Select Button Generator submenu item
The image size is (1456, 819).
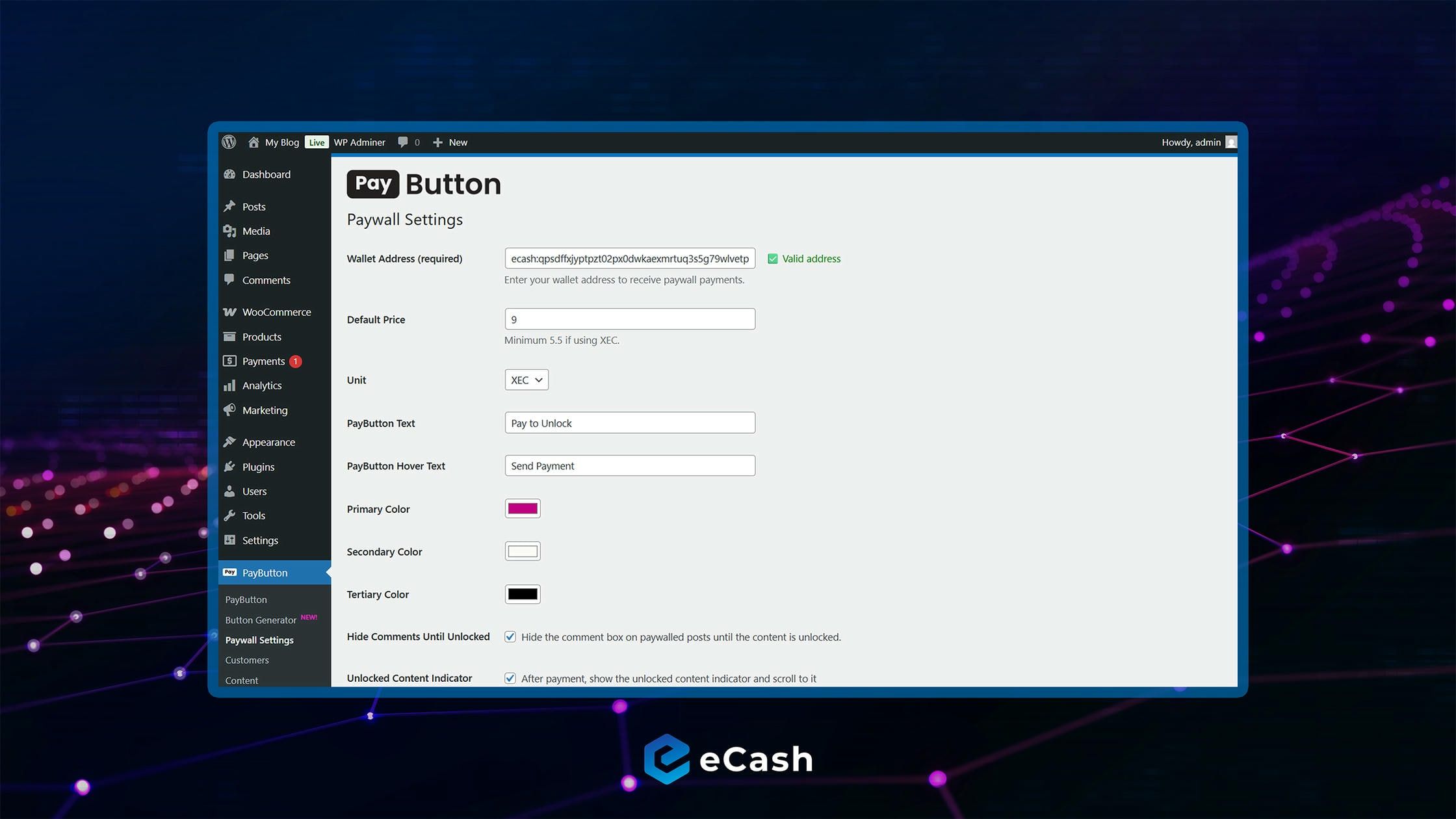click(261, 620)
